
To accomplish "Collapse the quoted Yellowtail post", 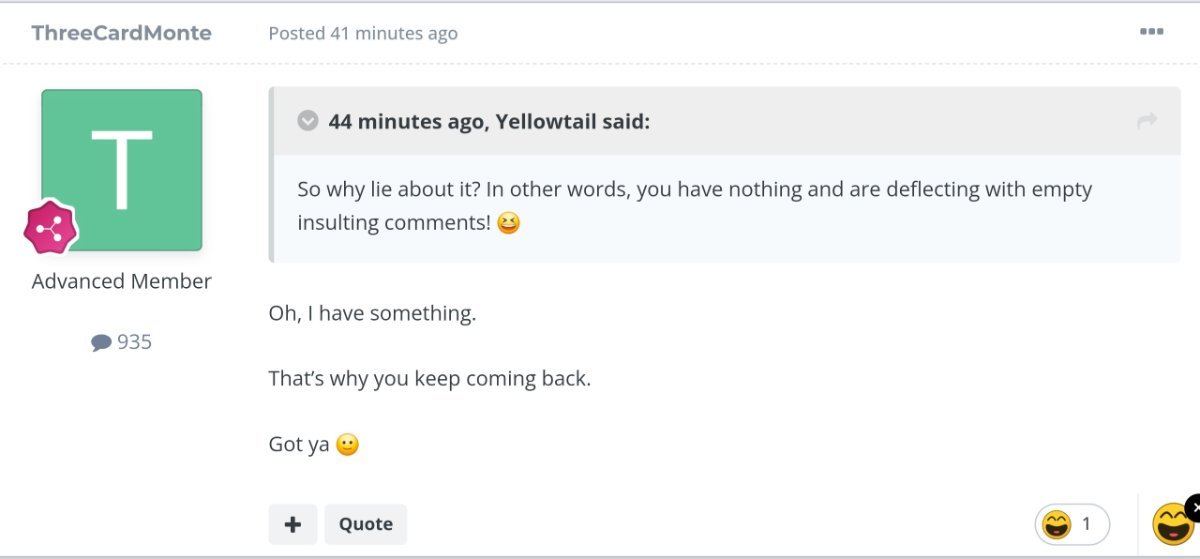I will pos(308,121).
